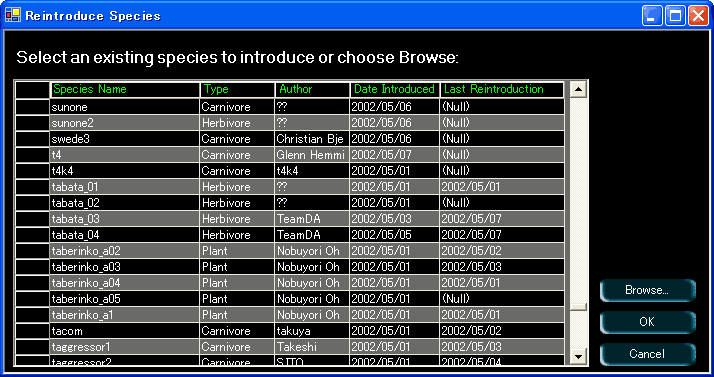The image size is (714, 377).
Task: Click the scrollbar up arrow
Action: click(578, 89)
